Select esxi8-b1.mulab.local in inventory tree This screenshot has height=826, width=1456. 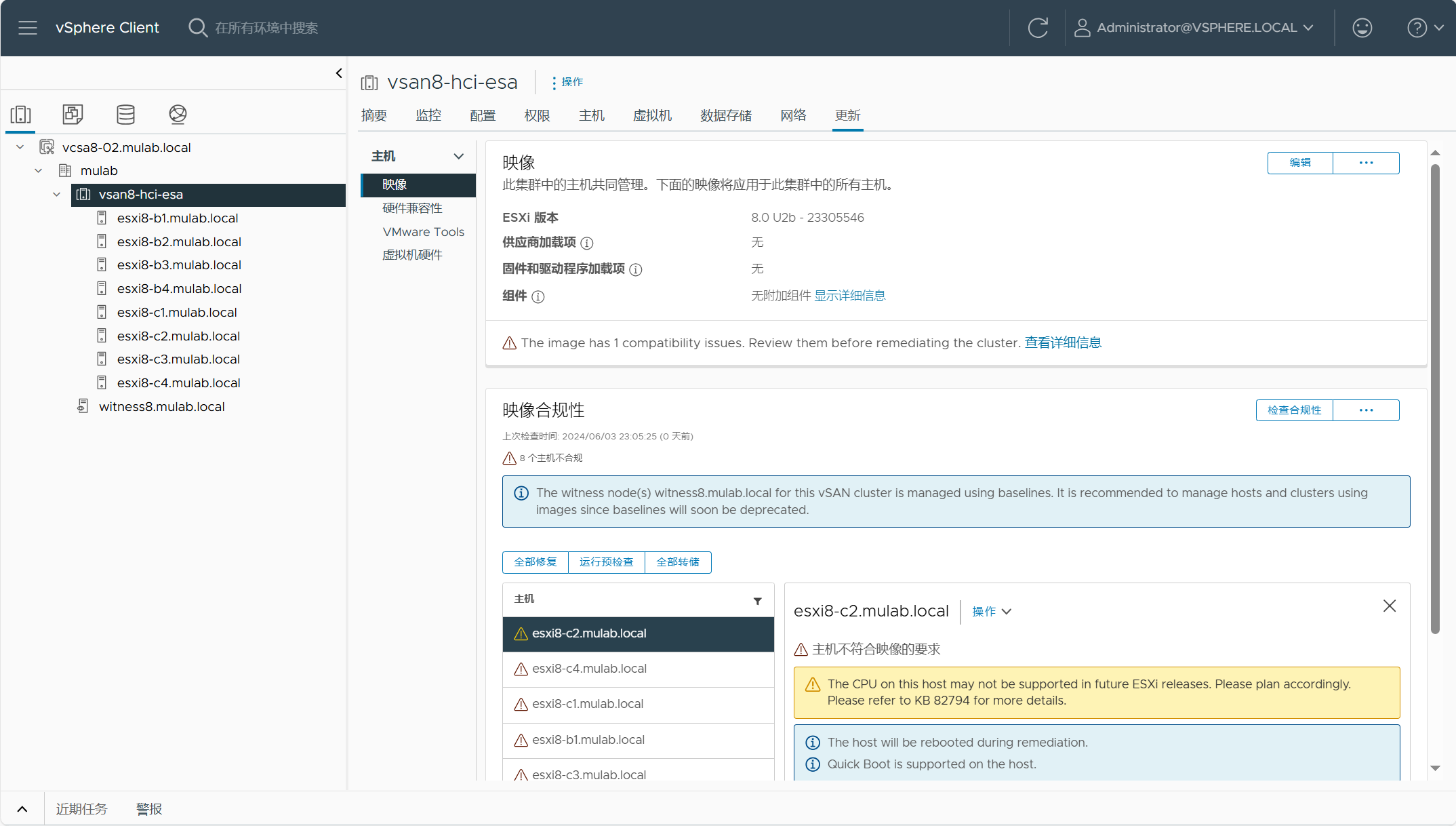pos(178,218)
